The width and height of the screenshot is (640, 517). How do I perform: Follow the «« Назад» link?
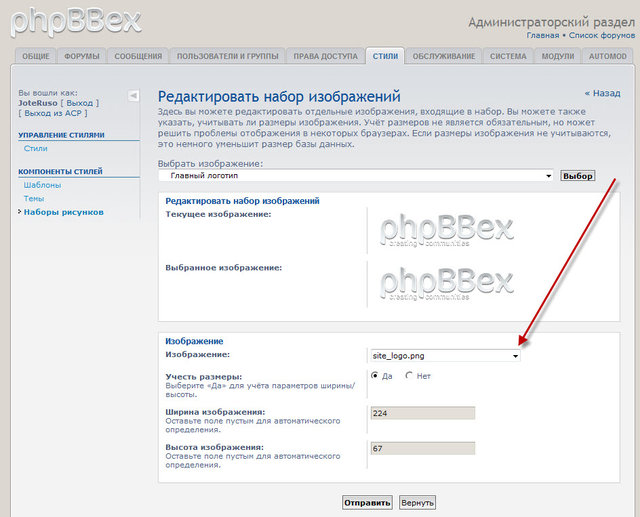point(602,93)
